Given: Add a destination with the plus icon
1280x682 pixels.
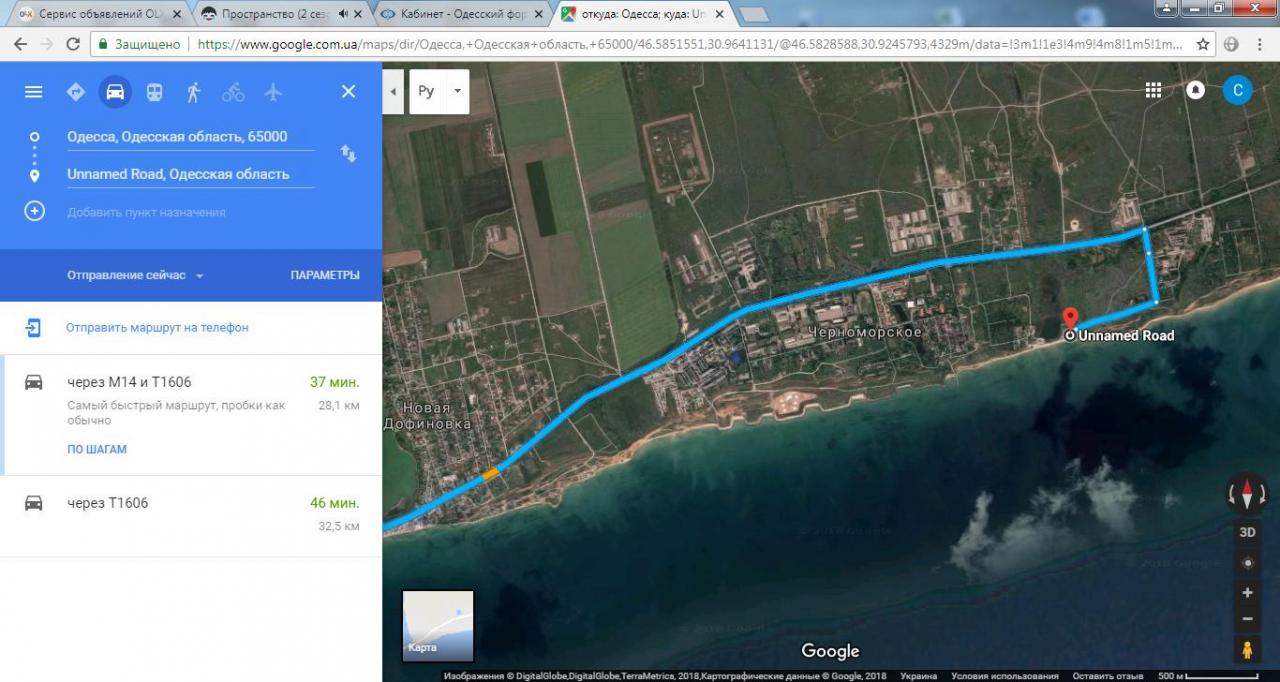Looking at the screenshot, I should (34, 212).
